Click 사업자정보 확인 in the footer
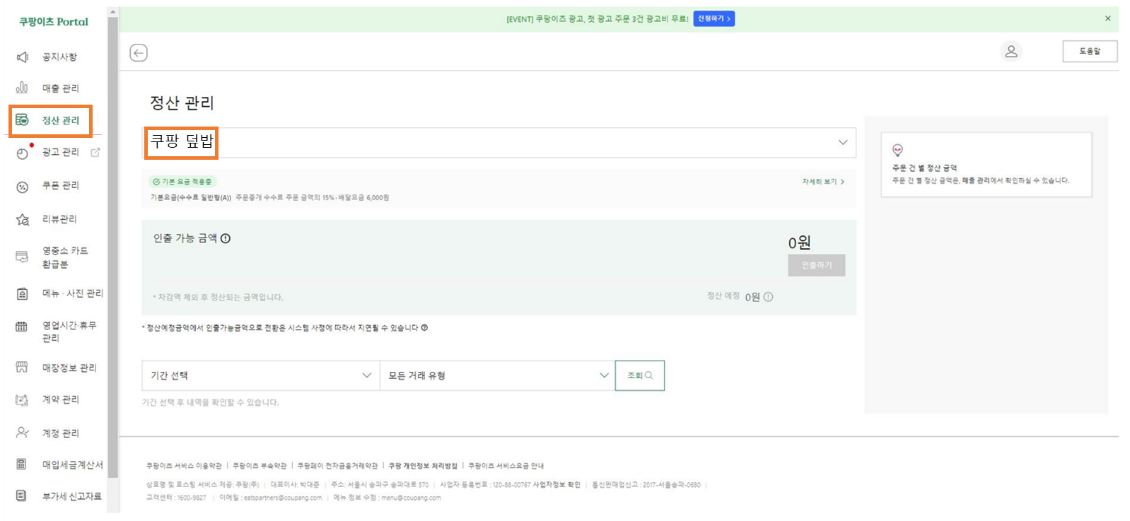 tap(557, 484)
